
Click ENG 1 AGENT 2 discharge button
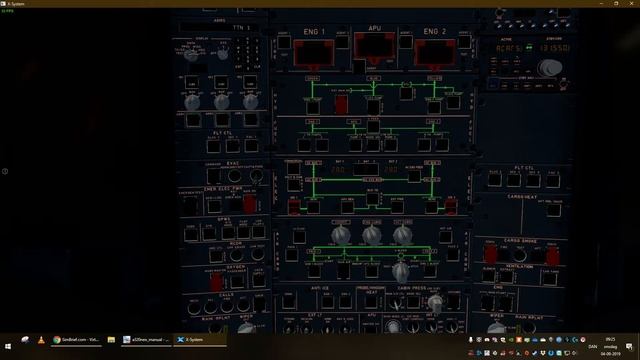pyautogui.click(x=342, y=42)
